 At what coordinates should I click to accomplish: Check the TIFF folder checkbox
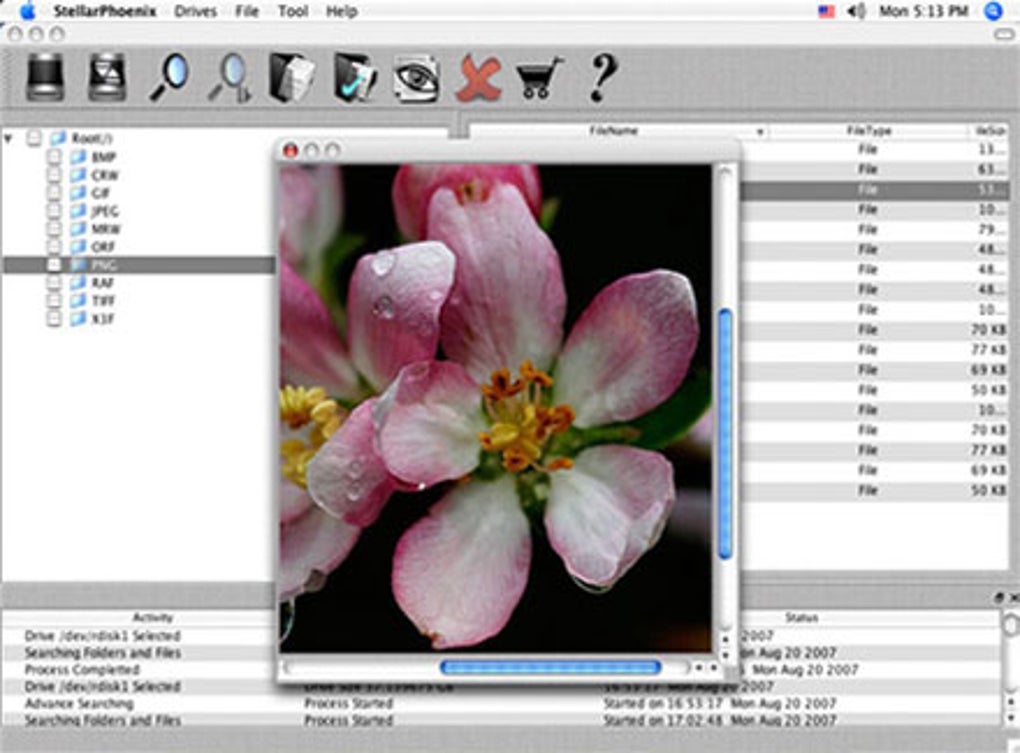pos(54,300)
